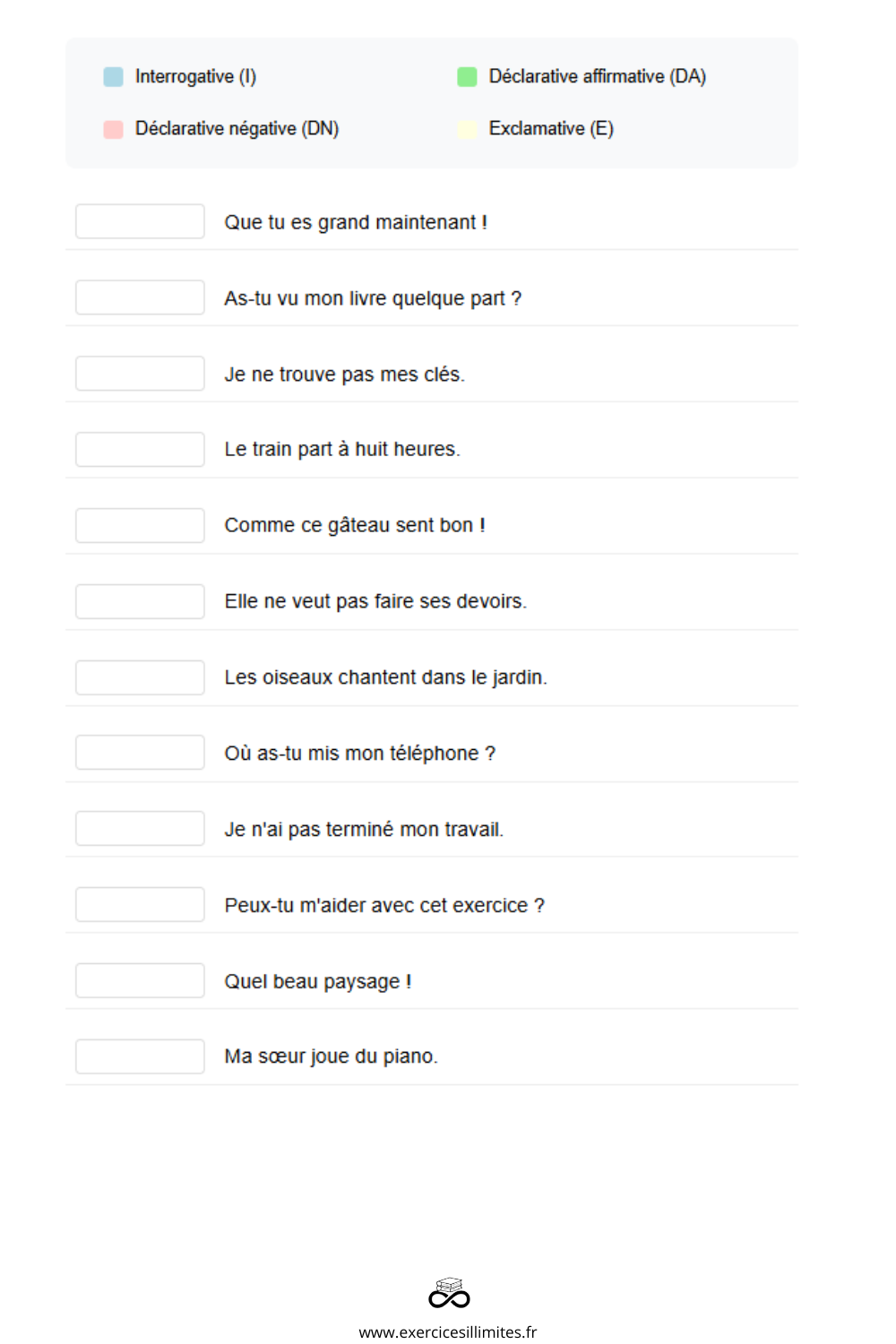Click answer box for 'As-tu vu mon livre'

[x=140, y=297]
